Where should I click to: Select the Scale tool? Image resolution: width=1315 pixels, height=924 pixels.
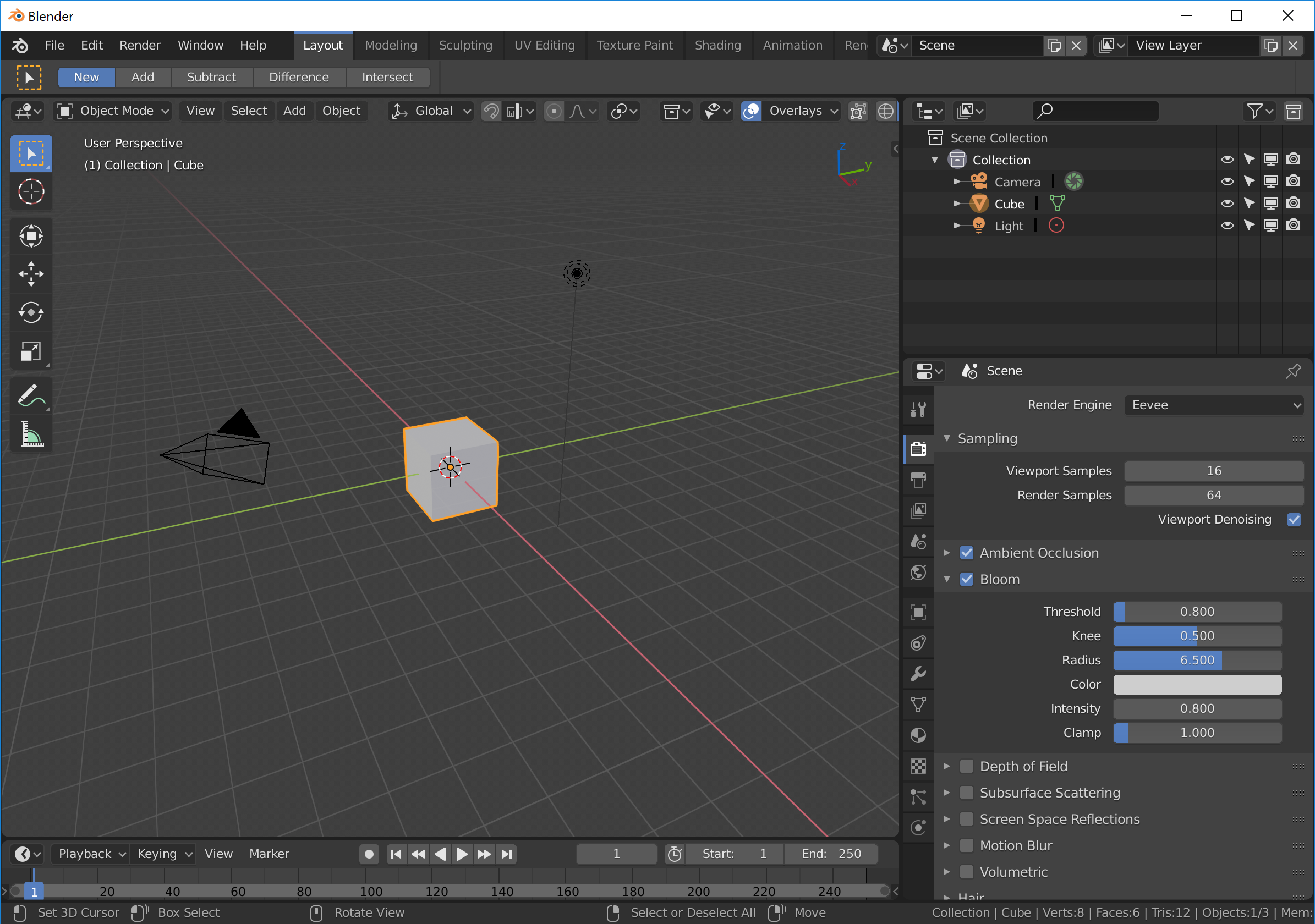(31, 351)
